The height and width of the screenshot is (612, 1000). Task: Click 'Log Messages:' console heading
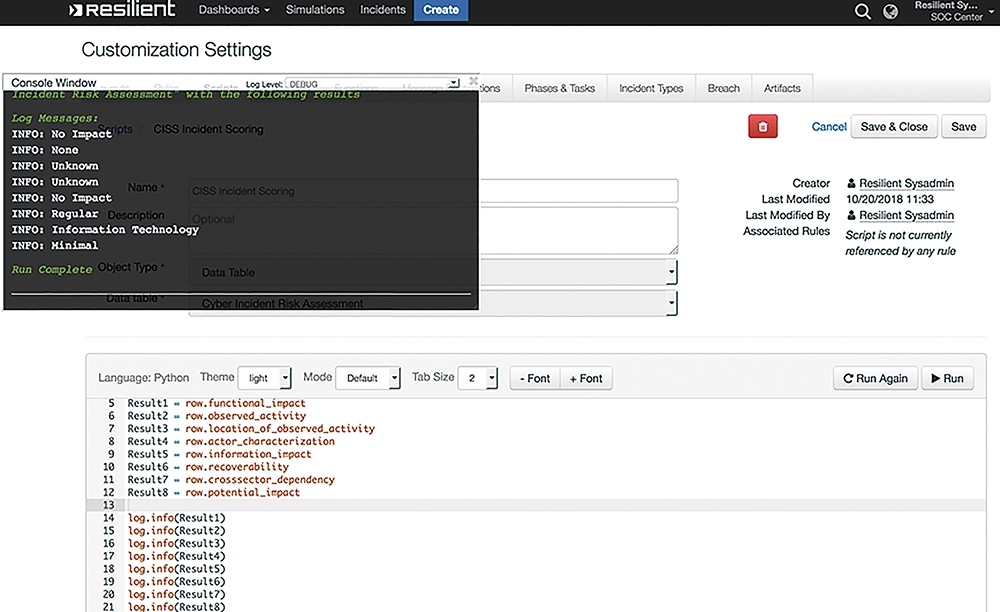[55, 118]
